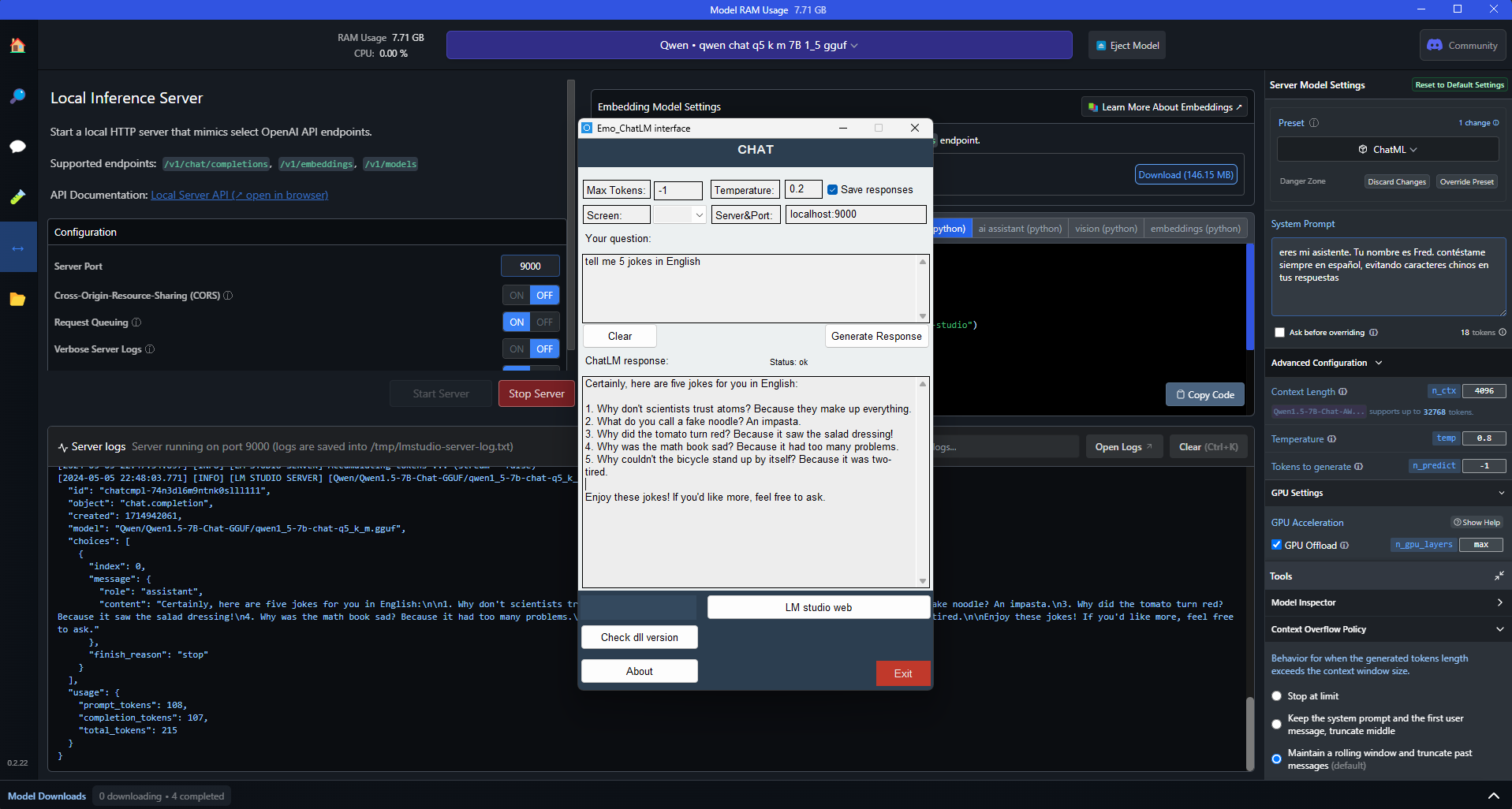Open the AI Chat speech bubble icon

(17, 147)
